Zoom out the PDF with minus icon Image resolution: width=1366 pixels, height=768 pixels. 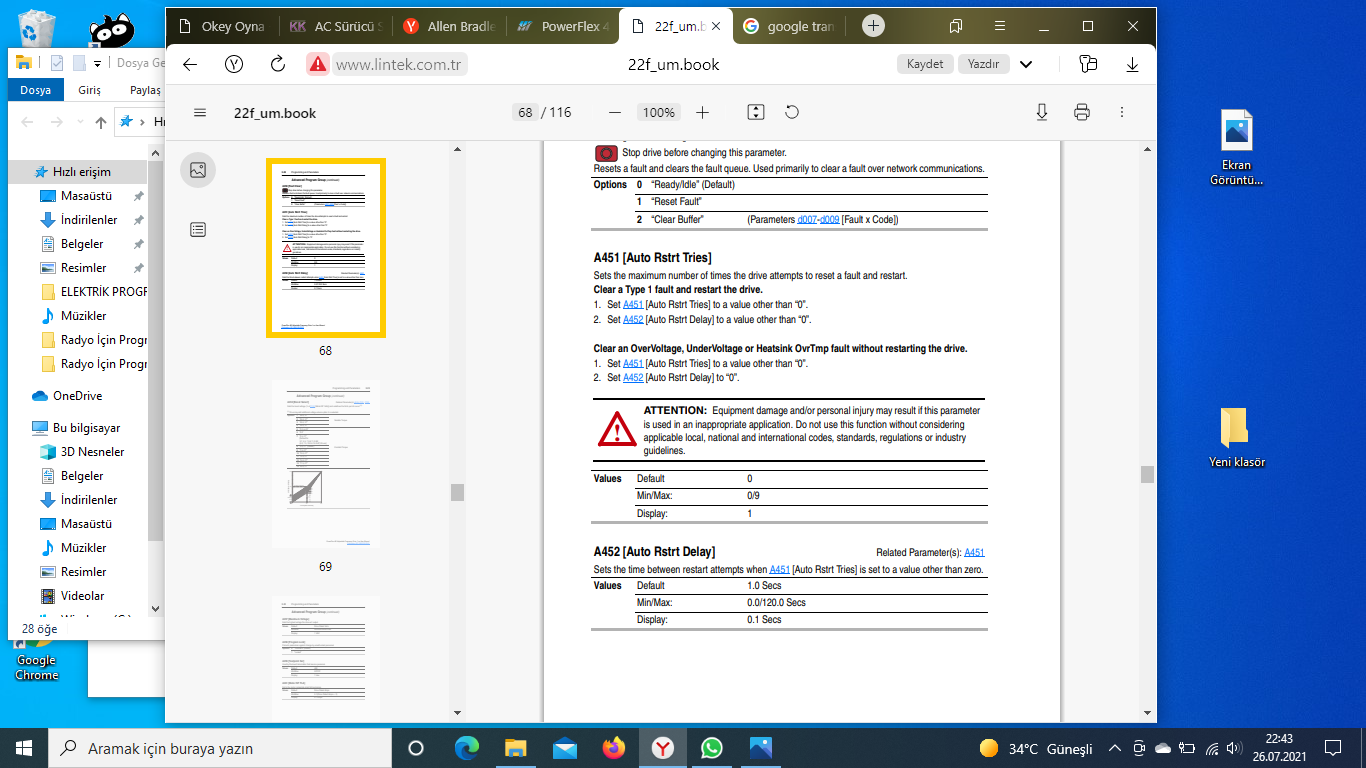pos(615,113)
